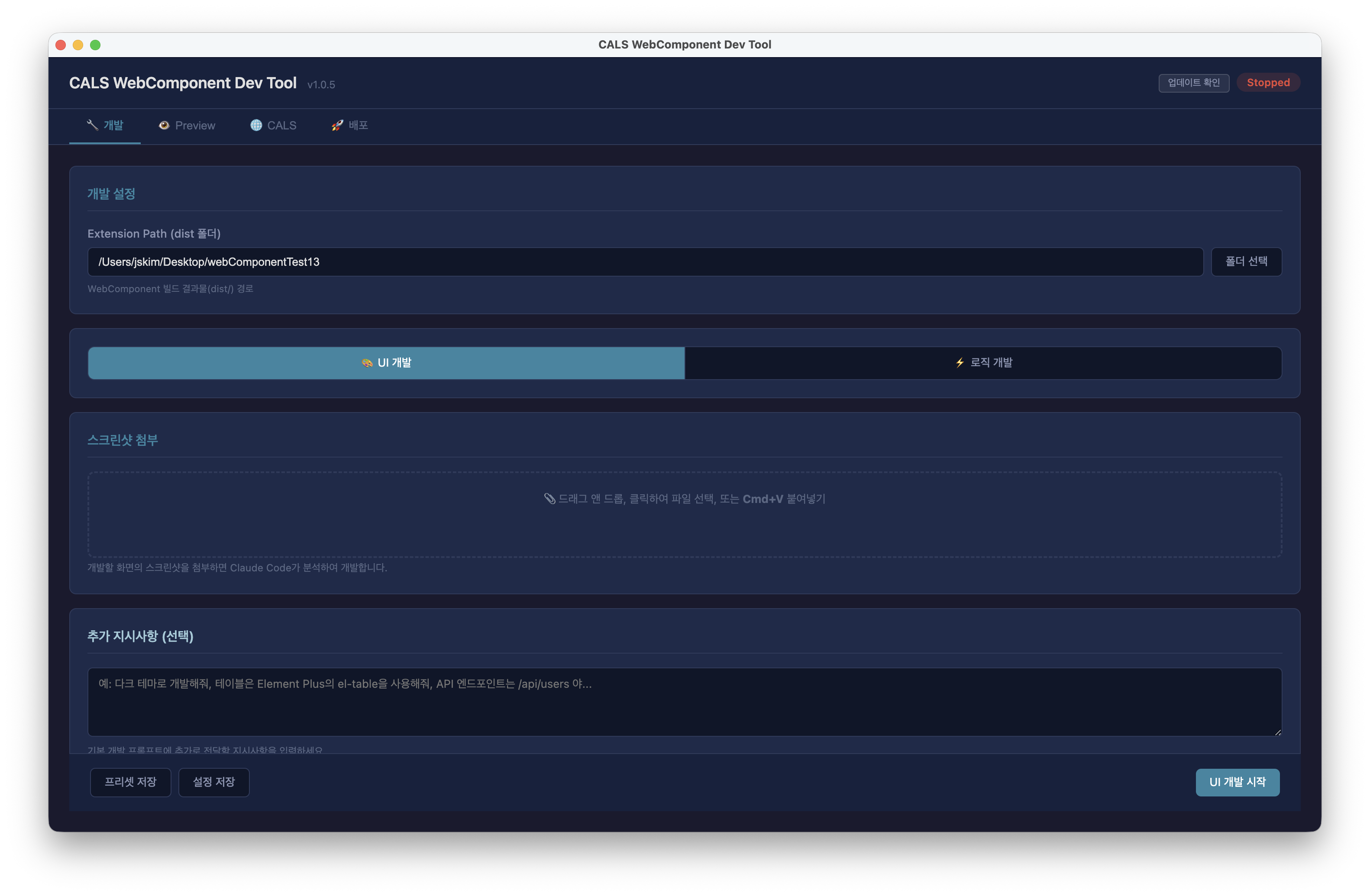The height and width of the screenshot is (896, 1370).
Task: Minimize the window with the yellow button
Action: (78, 45)
